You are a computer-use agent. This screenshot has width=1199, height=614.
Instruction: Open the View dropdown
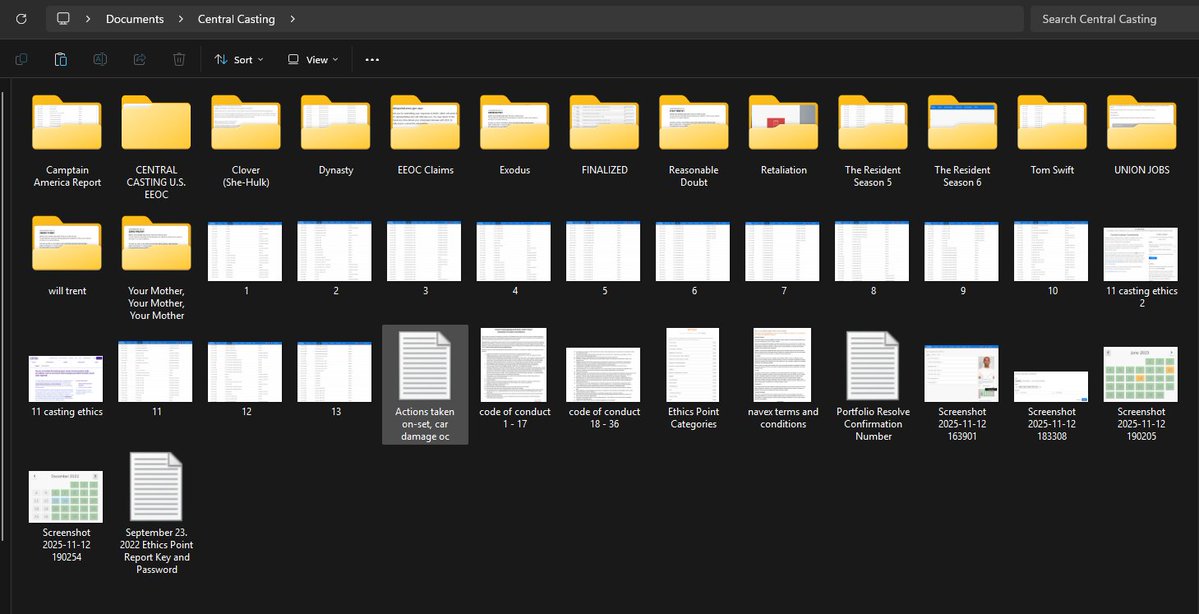point(313,60)
